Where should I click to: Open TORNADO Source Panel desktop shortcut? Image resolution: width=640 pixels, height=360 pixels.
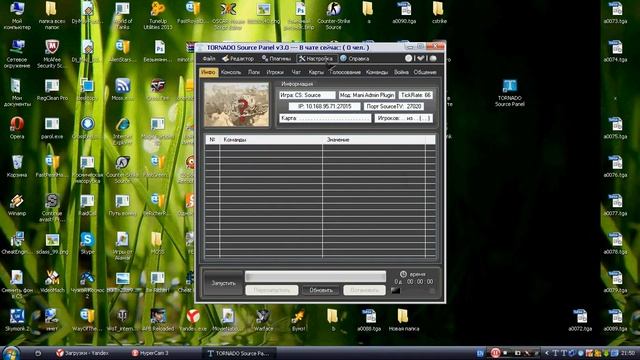pos(509,92)
